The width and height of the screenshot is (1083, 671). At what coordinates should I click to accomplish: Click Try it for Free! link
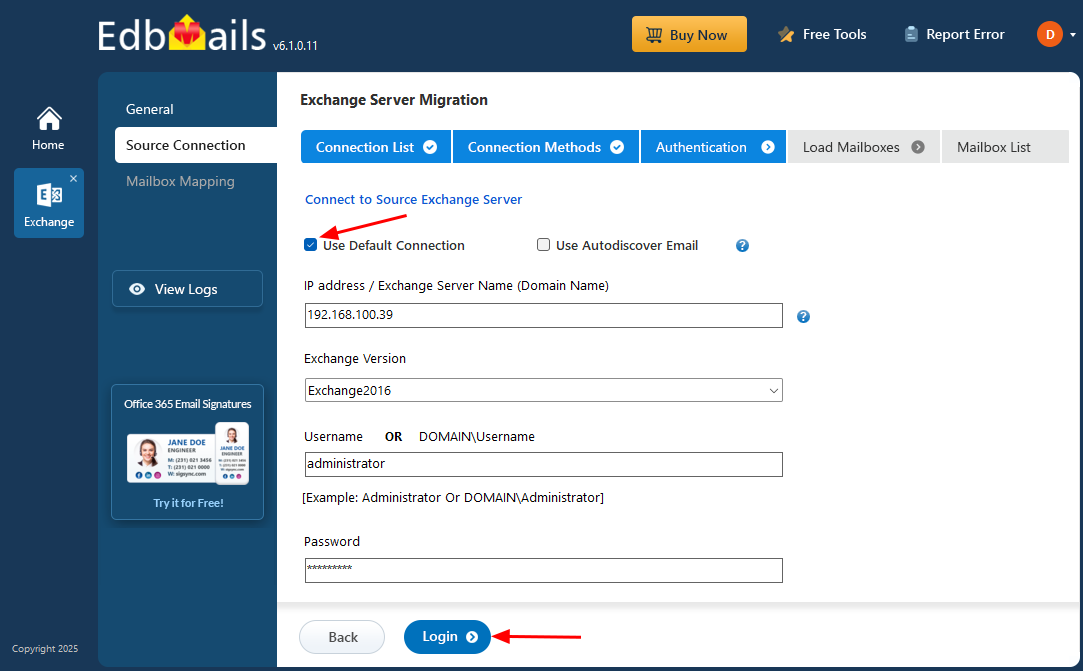[188, 503]
